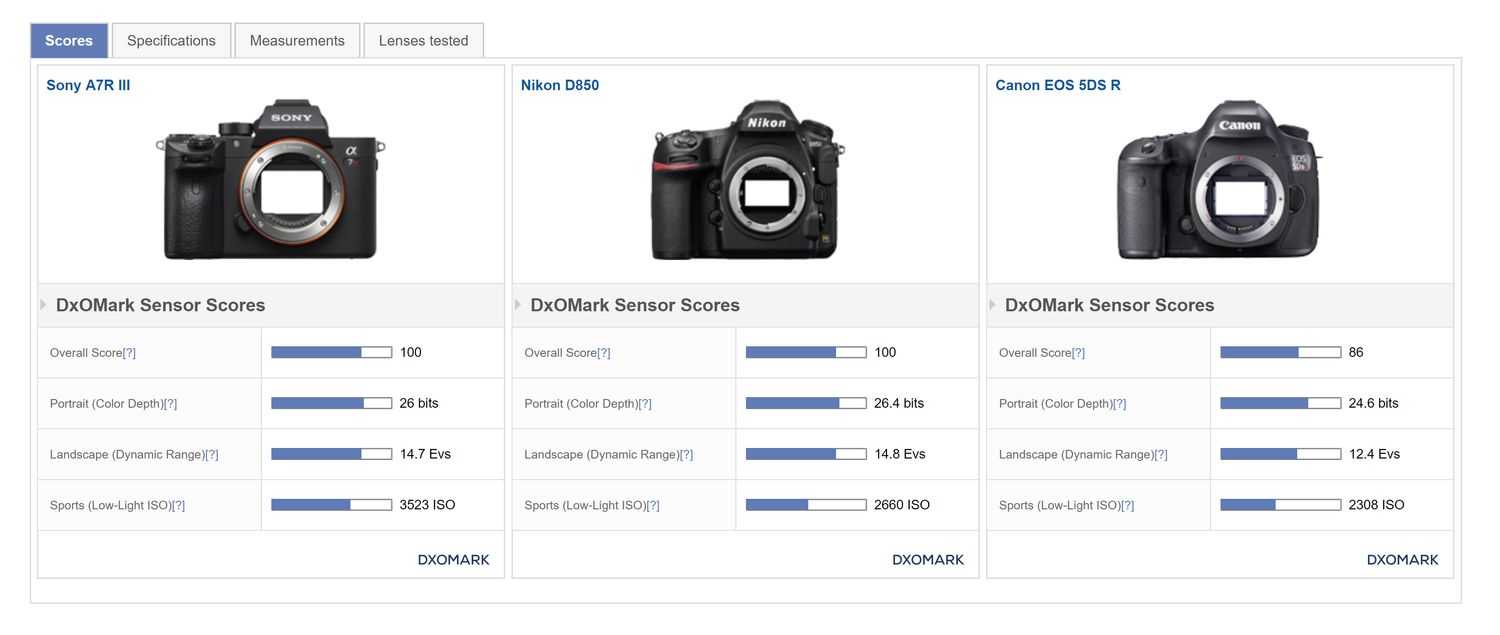
Task: Click the DXOMARK logo under Sony A7R III
Action: tap(454, 560)
